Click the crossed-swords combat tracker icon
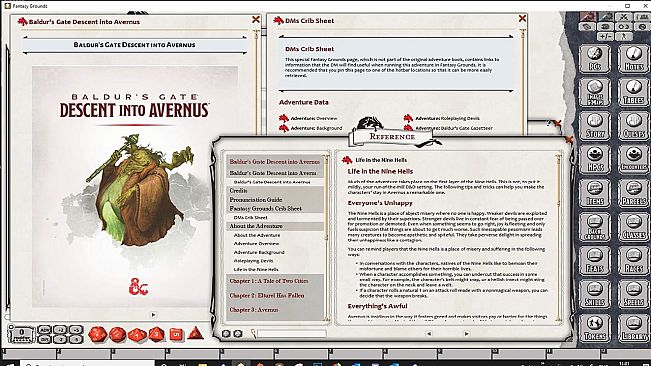The height and width of the screenshot is (366, 651). 624,17
